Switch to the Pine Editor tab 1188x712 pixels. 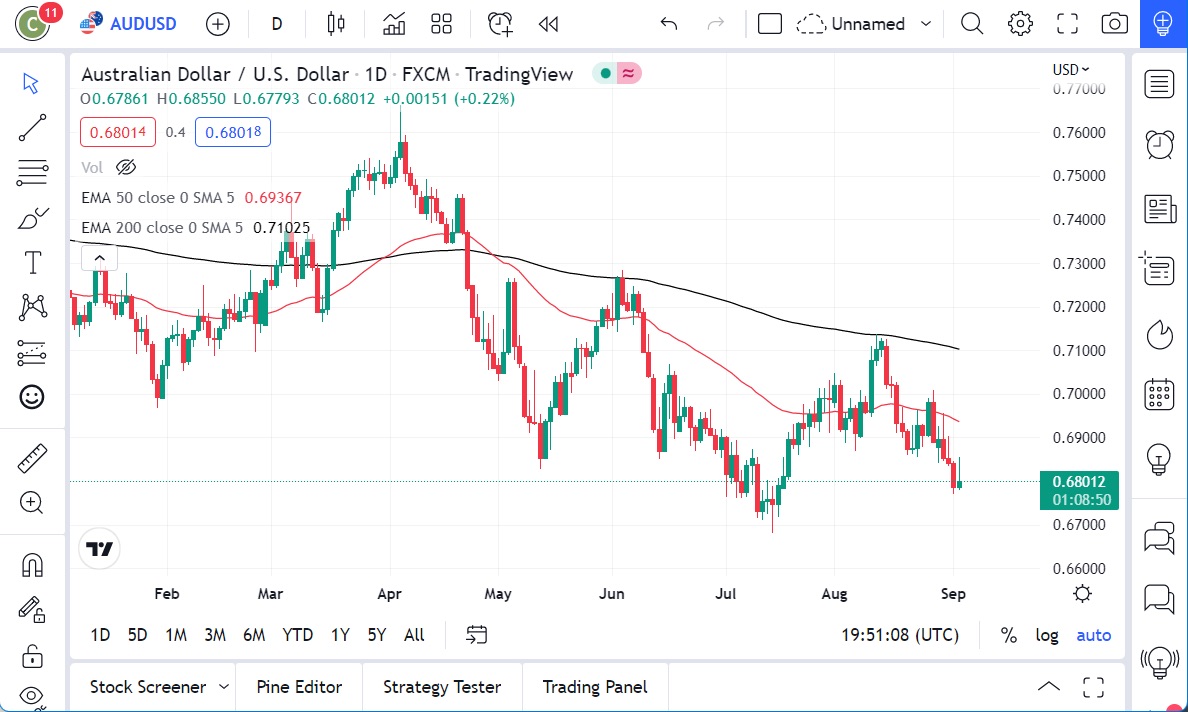pyautogui.click(x=299, y=687)
